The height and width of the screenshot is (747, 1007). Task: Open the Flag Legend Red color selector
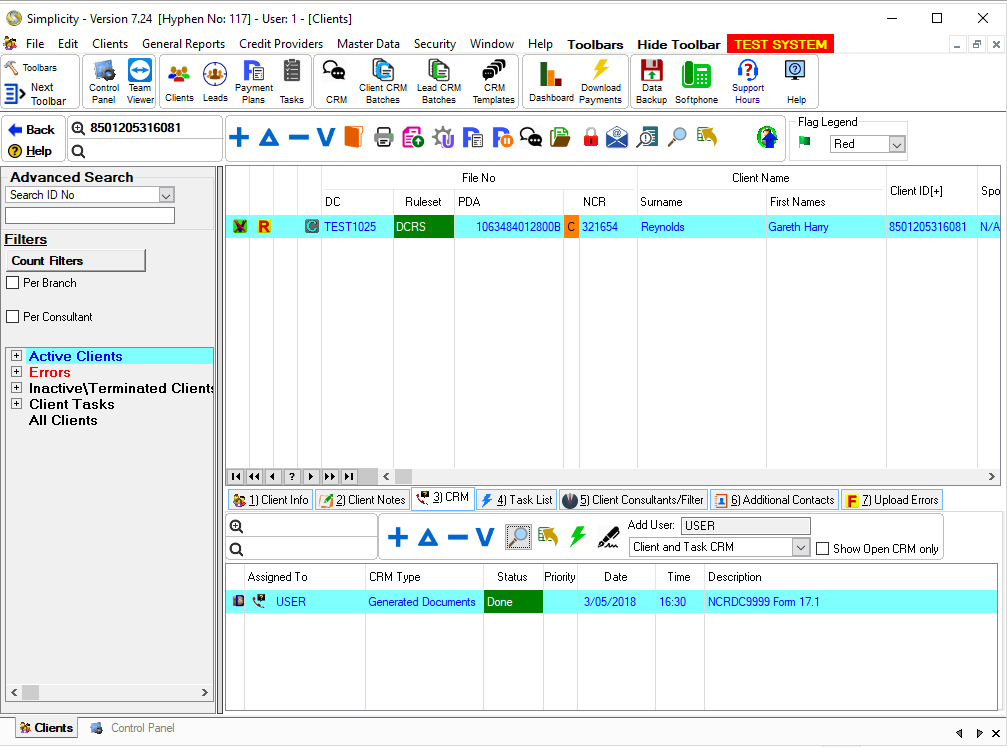point(896,145)
